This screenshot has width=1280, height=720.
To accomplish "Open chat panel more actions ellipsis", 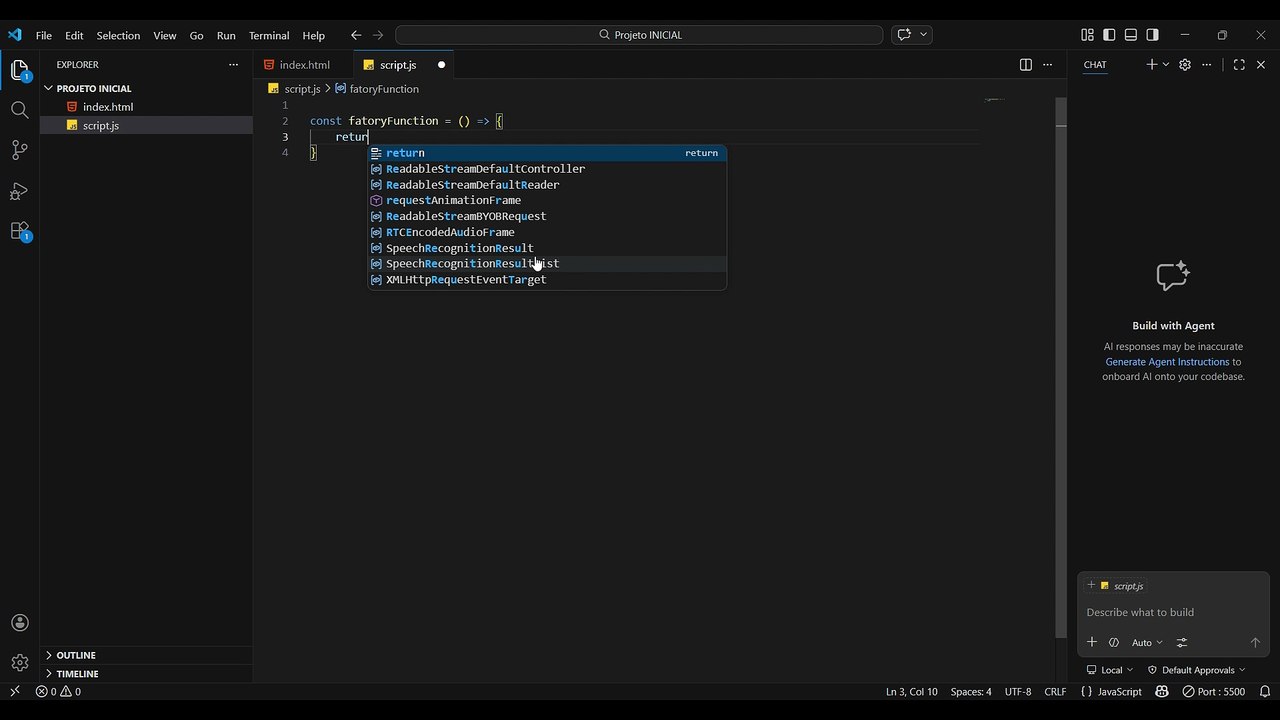I will pyautogui.click(x=1207, y=65).
